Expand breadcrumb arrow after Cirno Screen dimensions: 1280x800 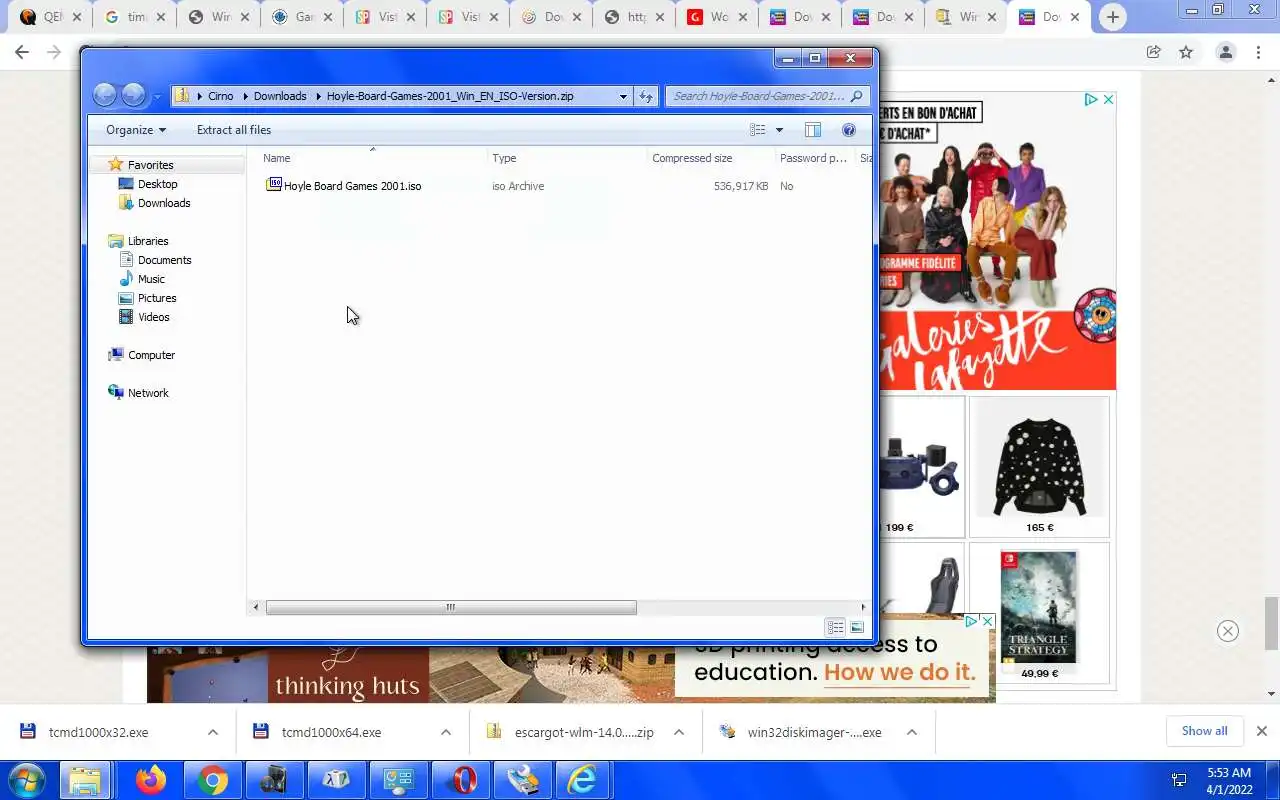coord(244,96)
